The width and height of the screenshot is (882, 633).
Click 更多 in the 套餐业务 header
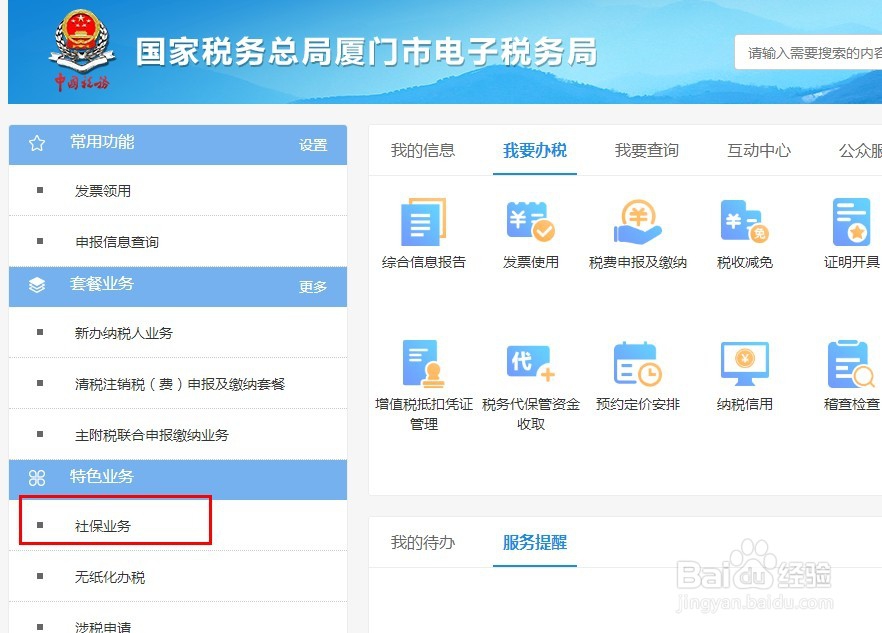313,287
